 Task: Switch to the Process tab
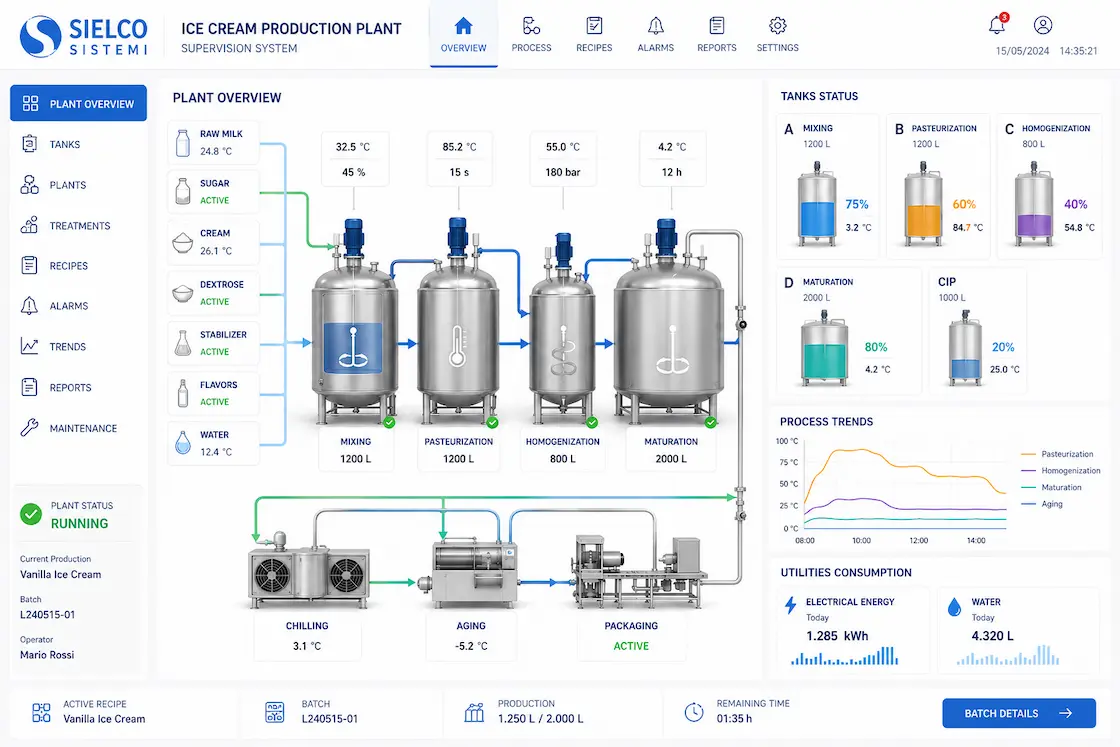tap(531, 34)
